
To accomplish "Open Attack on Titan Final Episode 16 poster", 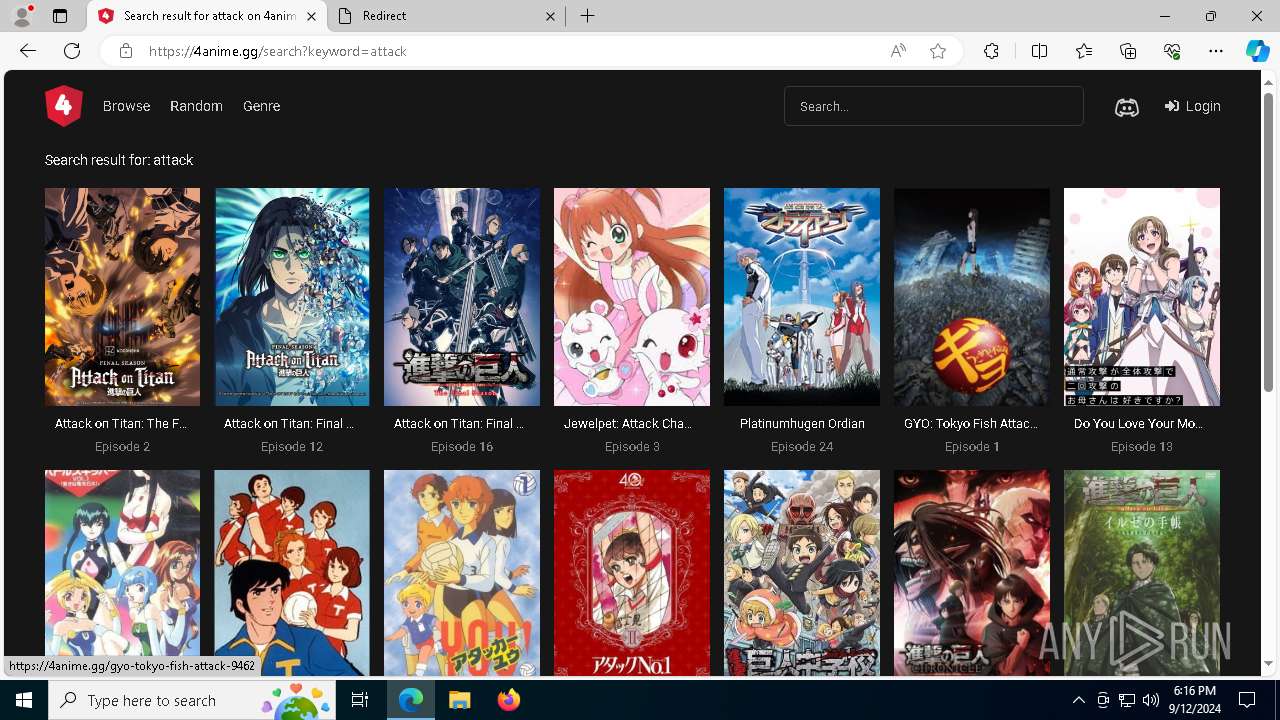I will point(462,297).
